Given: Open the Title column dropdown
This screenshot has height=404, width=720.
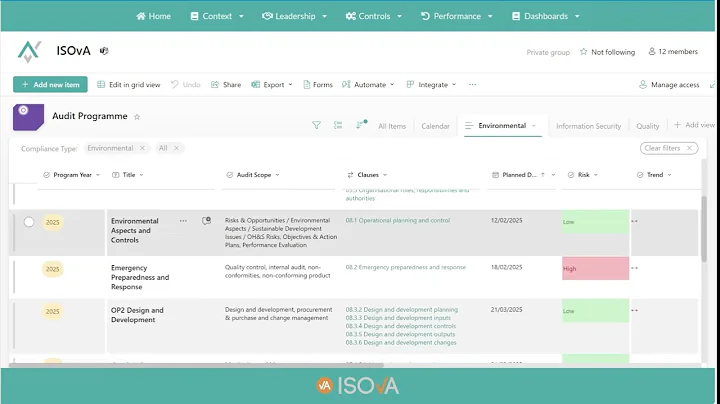Looking at the screenshot, I should (141, 175).
